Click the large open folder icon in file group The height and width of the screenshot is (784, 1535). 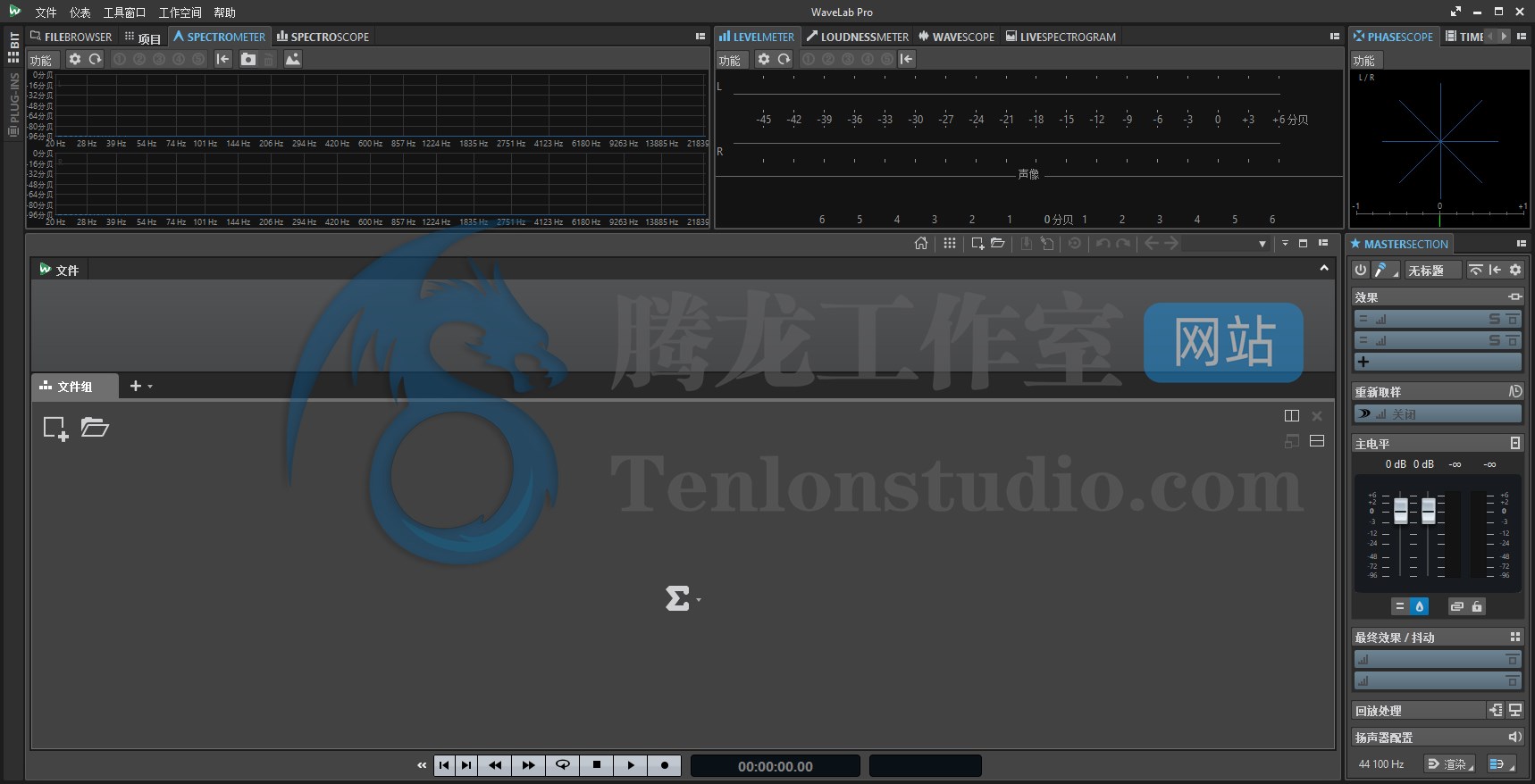[x=95, y=428]
